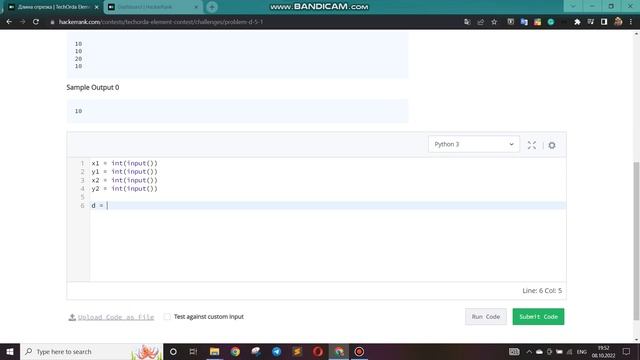Image resolution: width=640 pixels, height=360 pixels.
Task: Open Cortana circle on the taskbar
Action: 173,351
